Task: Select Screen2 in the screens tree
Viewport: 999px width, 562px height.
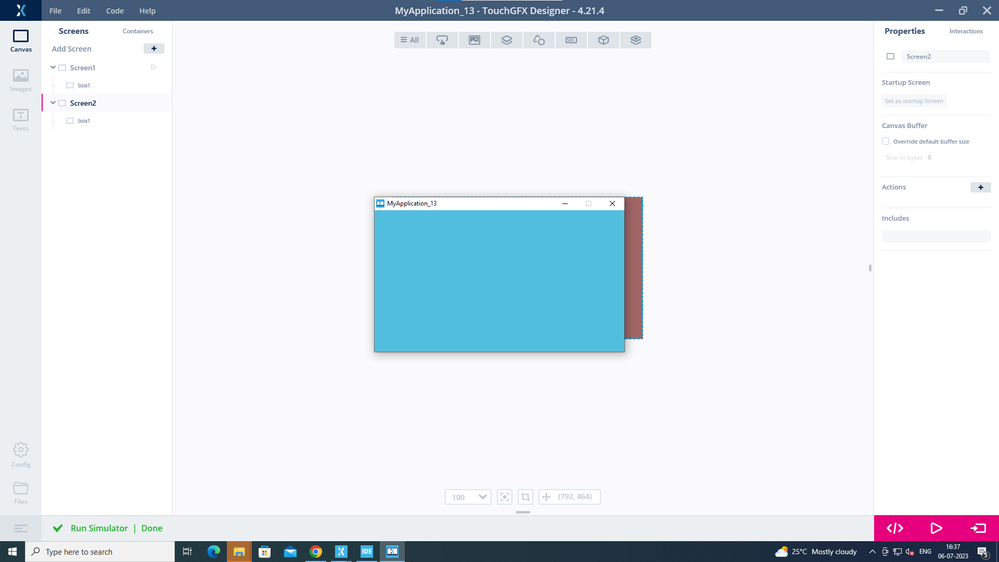Action: [83, 103]
